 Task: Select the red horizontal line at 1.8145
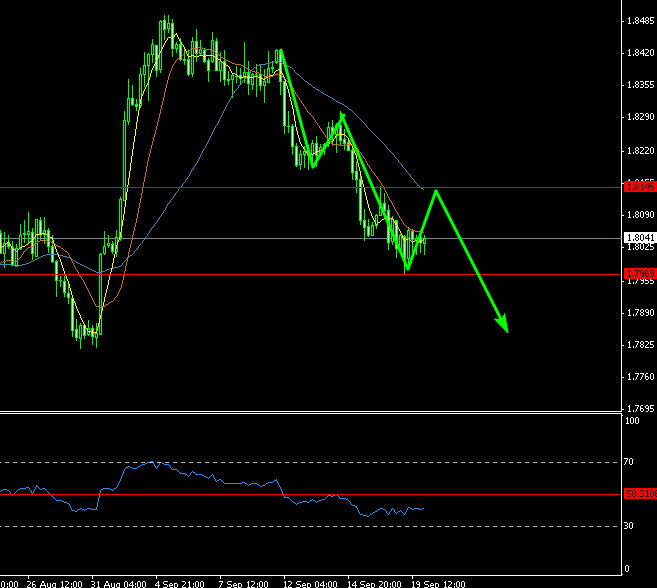310,188
